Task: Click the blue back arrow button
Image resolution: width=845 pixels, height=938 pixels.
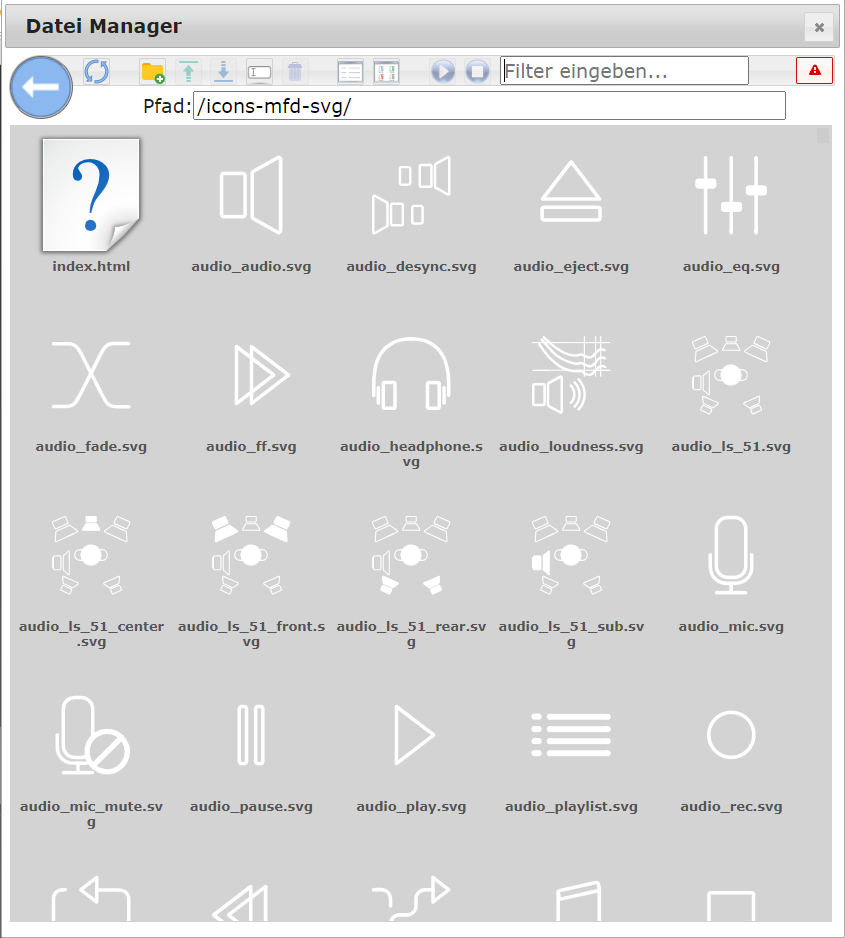Action: pos(41,88)
